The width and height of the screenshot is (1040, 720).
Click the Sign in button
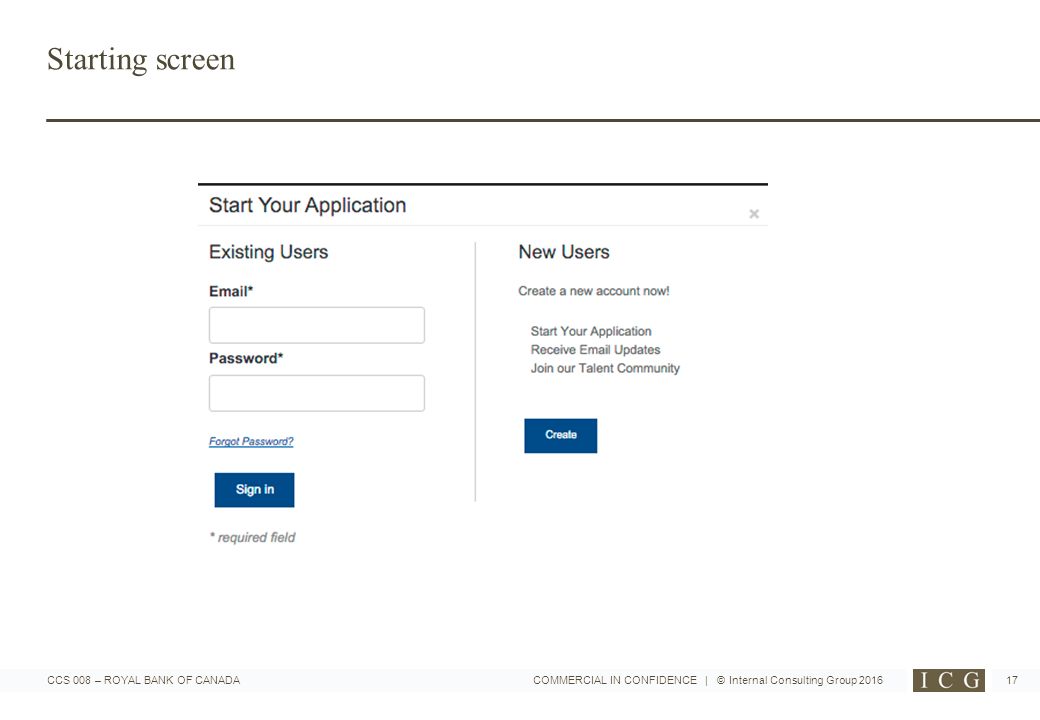(254, 490)
